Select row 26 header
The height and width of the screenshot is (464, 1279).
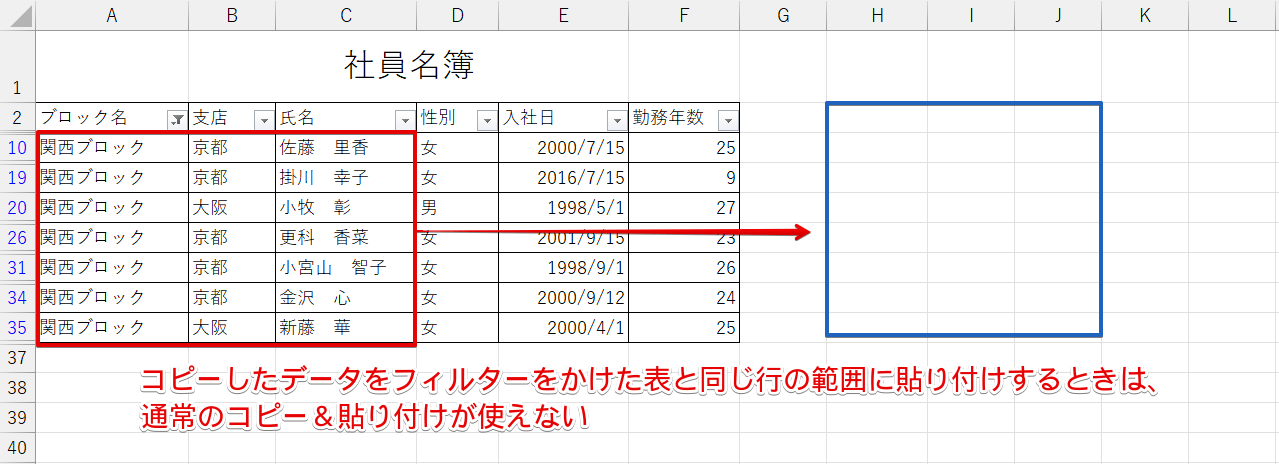point(17,238)
